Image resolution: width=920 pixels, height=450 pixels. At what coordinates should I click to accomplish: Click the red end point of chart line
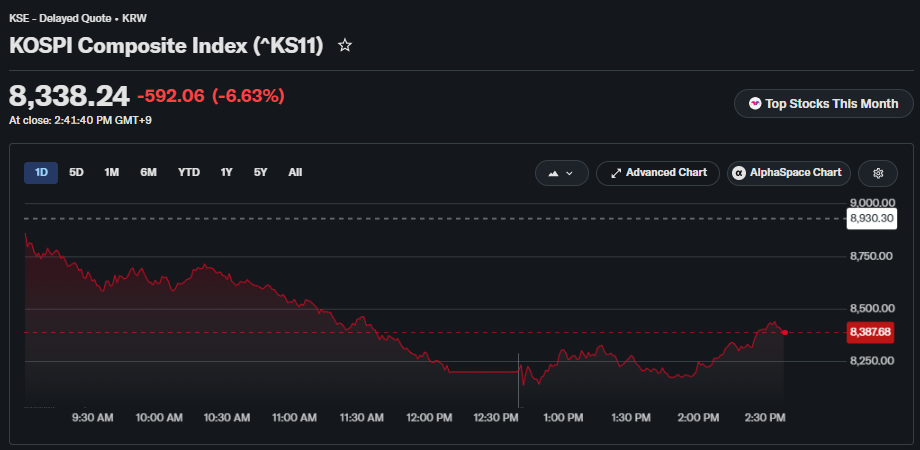pos(785,332)
